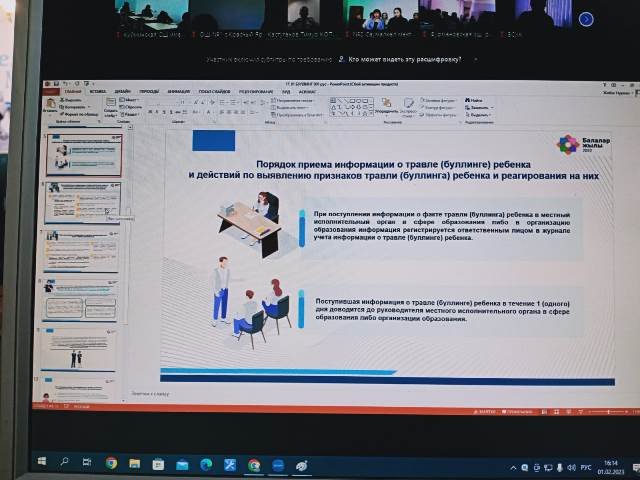This screenshot has width=640, height=480.
Task: Open the slide Layout (Макет) dropdown
Action: pos(129,100)
